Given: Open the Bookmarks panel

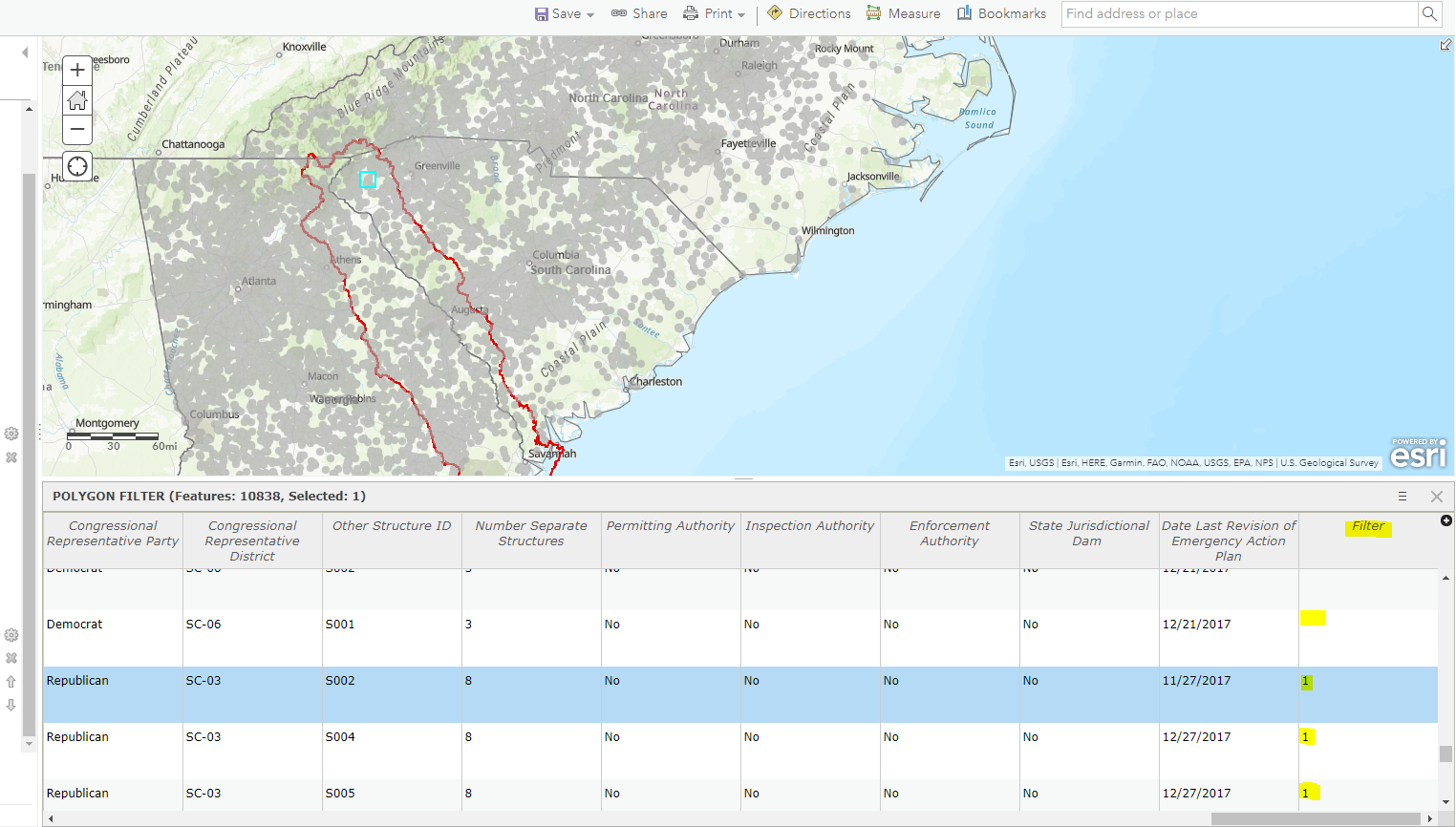Looking at the screenshot, I should 1000,13.
